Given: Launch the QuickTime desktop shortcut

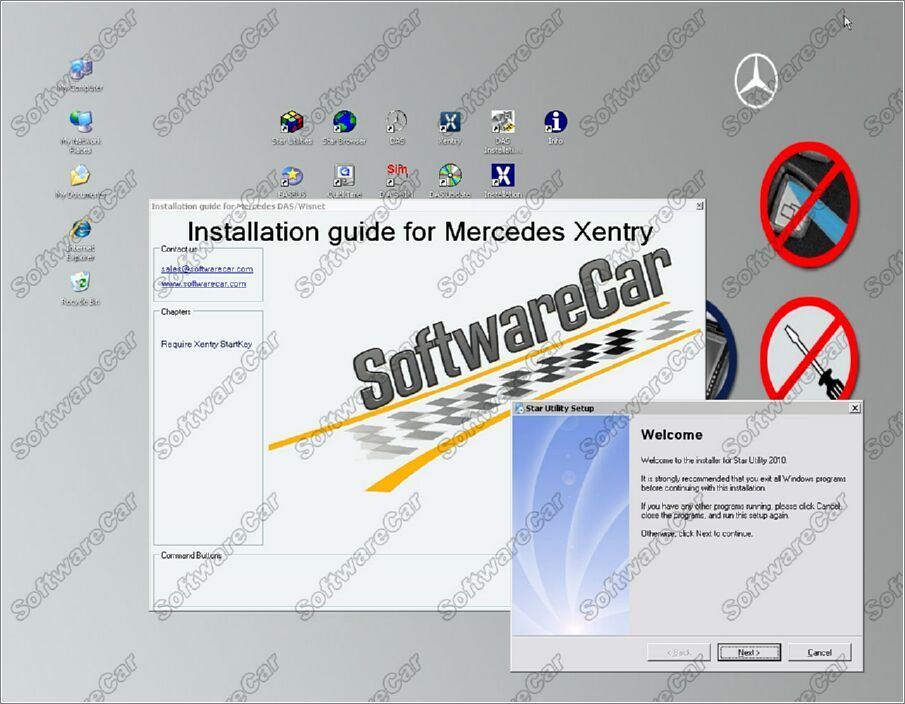Looking at the screenshot, I should click(x=344, y=178).
